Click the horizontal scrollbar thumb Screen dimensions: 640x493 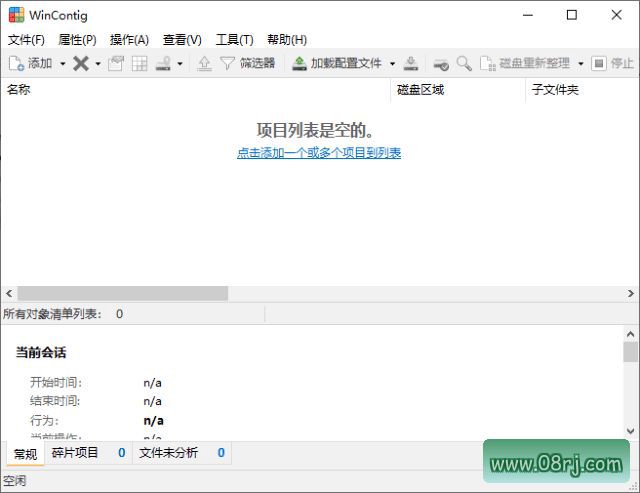coord(122,293)
